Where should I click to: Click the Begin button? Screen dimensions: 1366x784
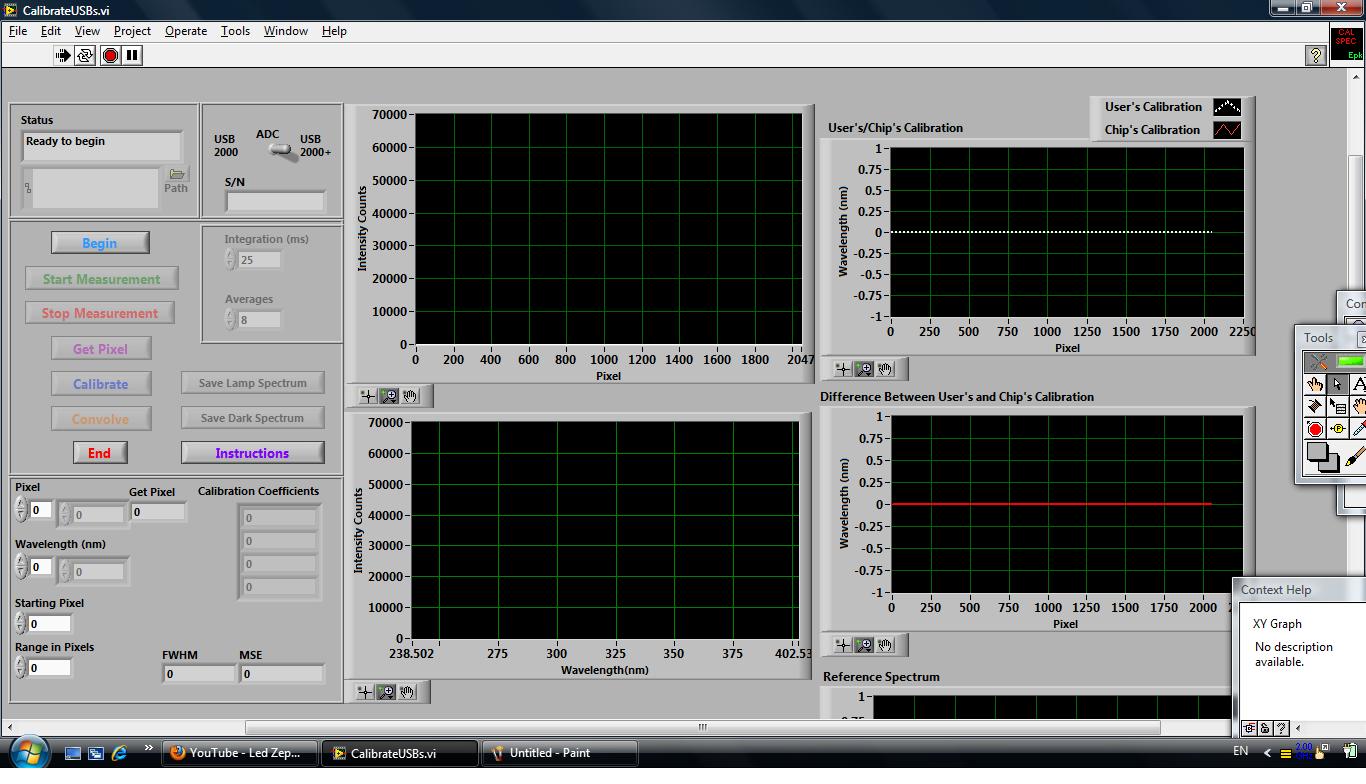[100, 243]
